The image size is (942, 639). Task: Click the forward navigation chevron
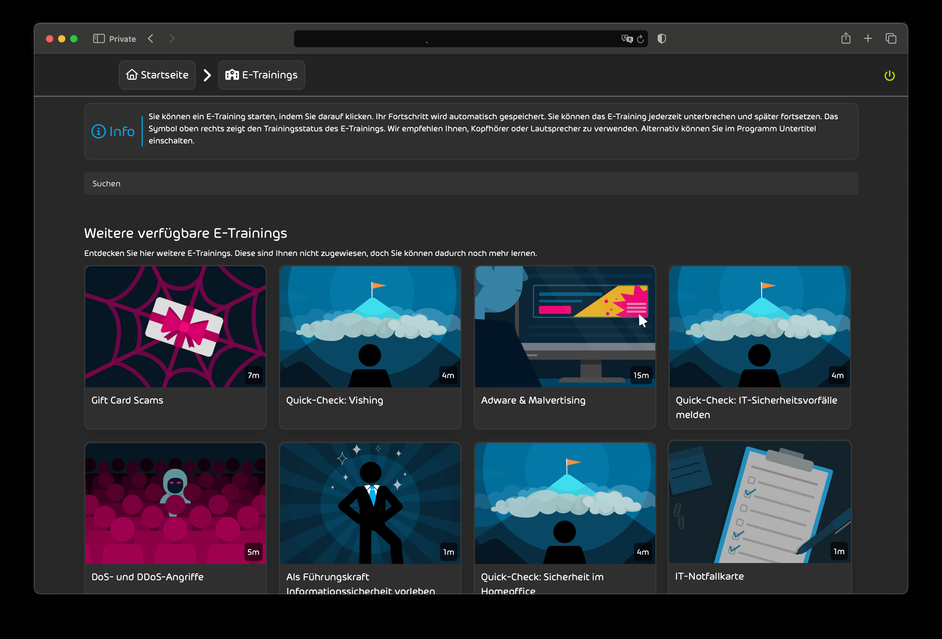point(171,38)
